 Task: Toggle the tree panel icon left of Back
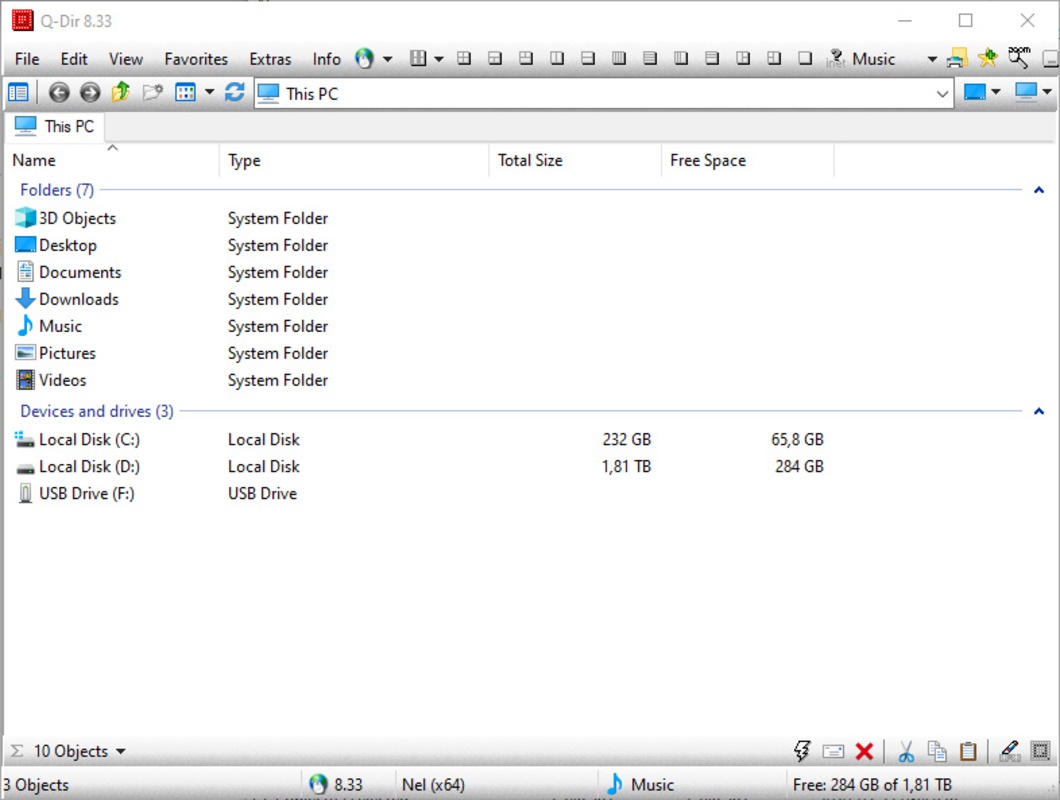pos(18,93)
